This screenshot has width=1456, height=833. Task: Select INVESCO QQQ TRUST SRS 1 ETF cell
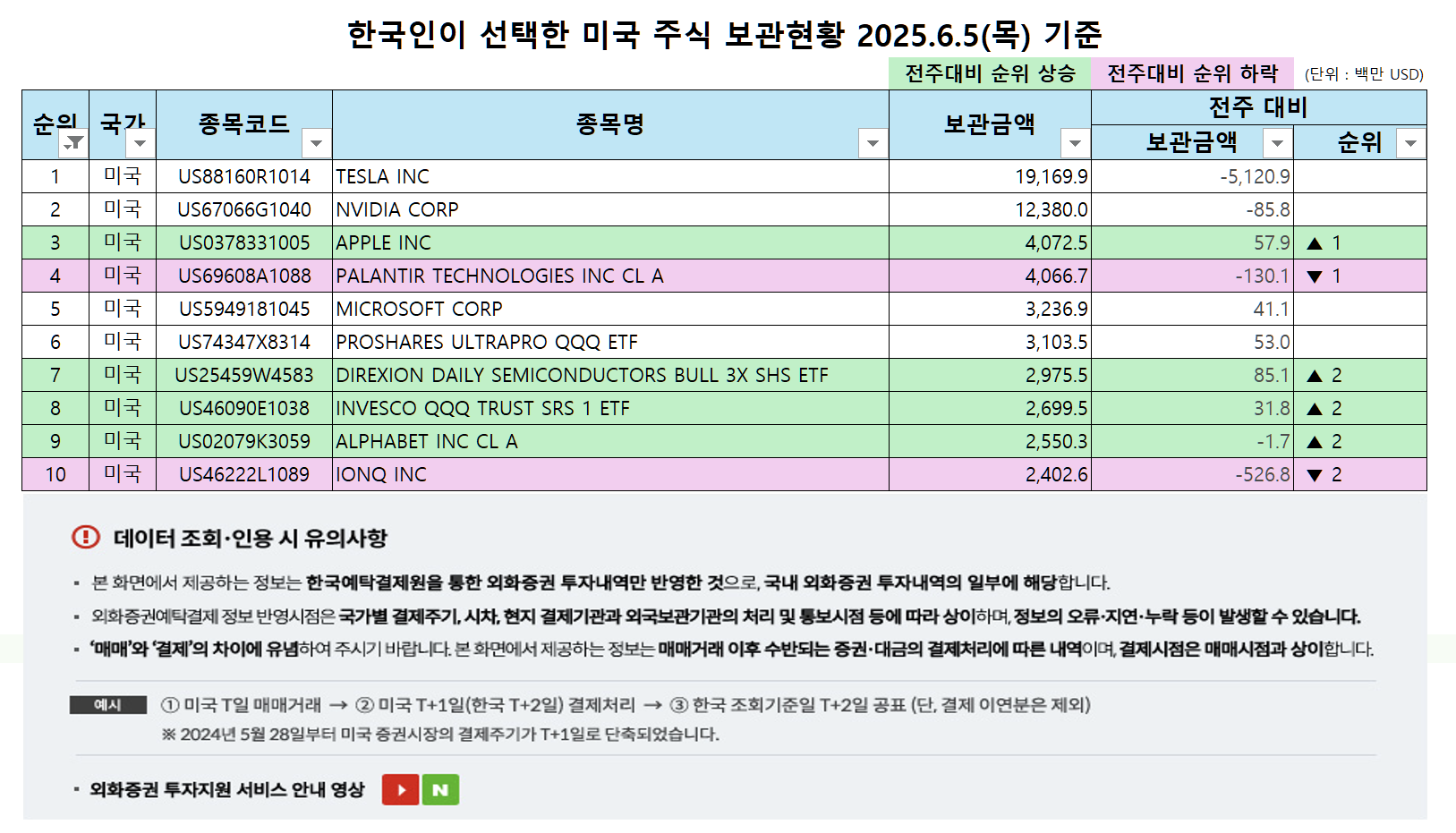(x=610, y=408)
